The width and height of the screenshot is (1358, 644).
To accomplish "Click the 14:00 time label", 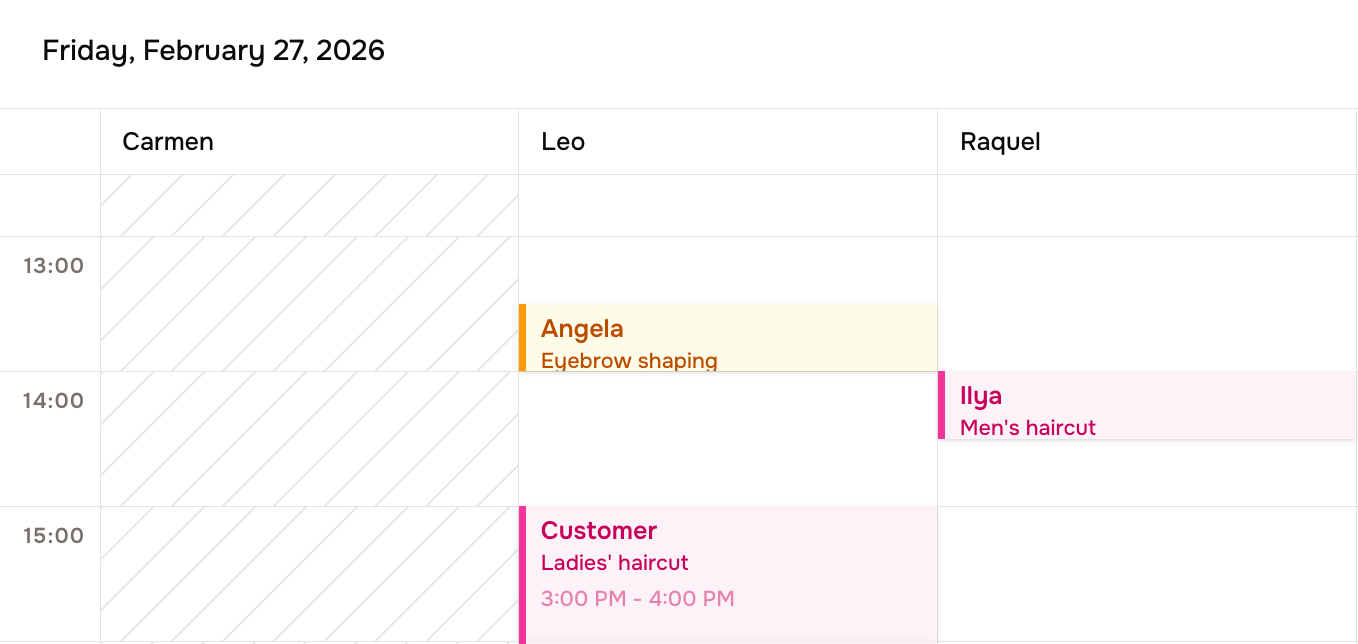I will [53, 400].
